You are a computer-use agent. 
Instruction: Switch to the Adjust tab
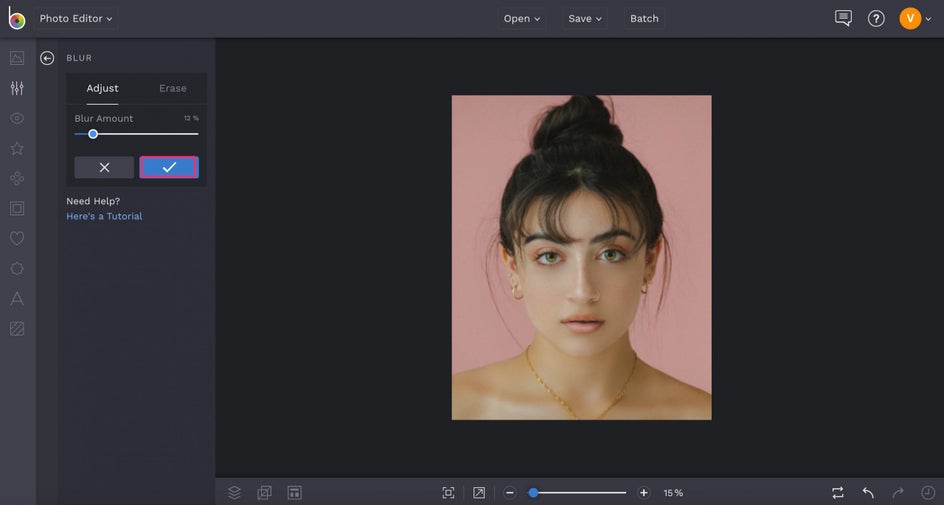pos(102,88)
